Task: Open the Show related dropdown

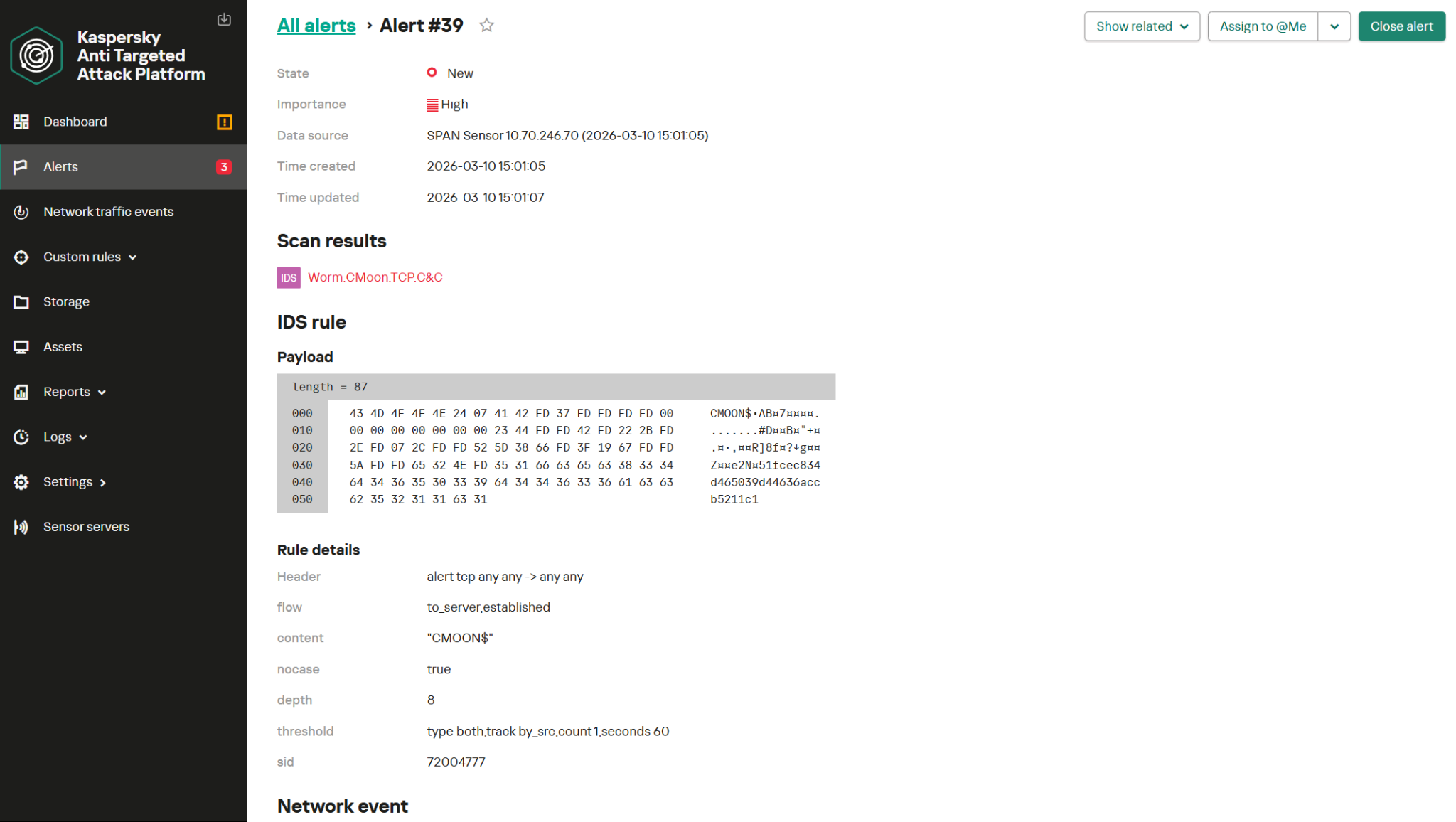Action: point(1141,26)
